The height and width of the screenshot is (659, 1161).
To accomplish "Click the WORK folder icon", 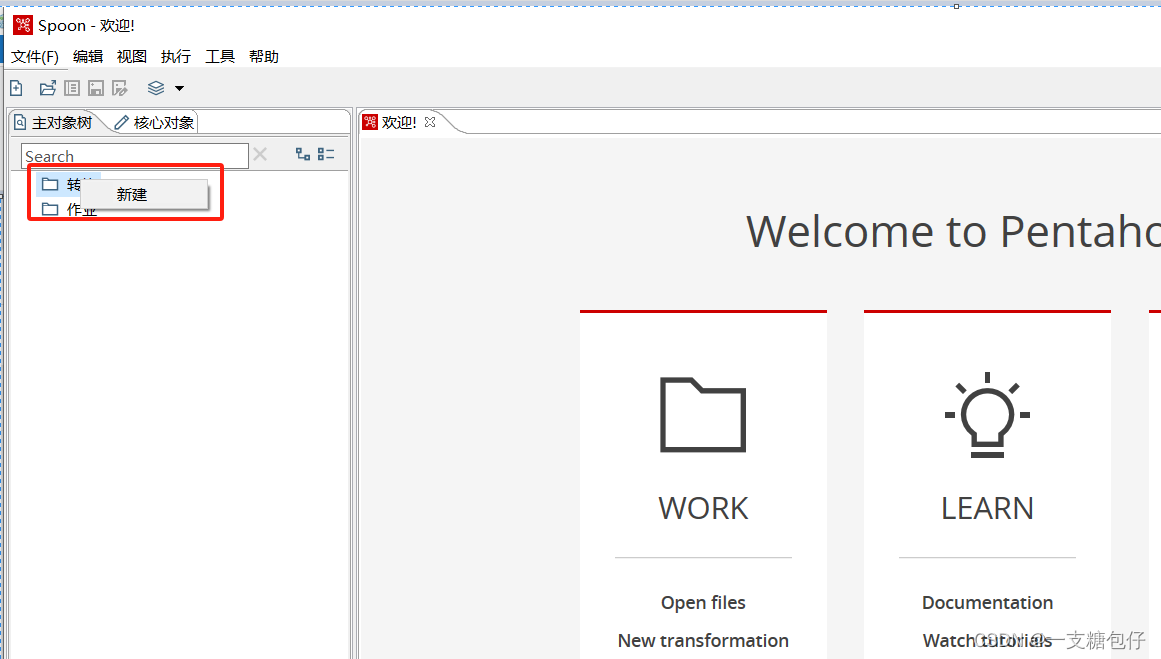I will (x=703, y=415).
